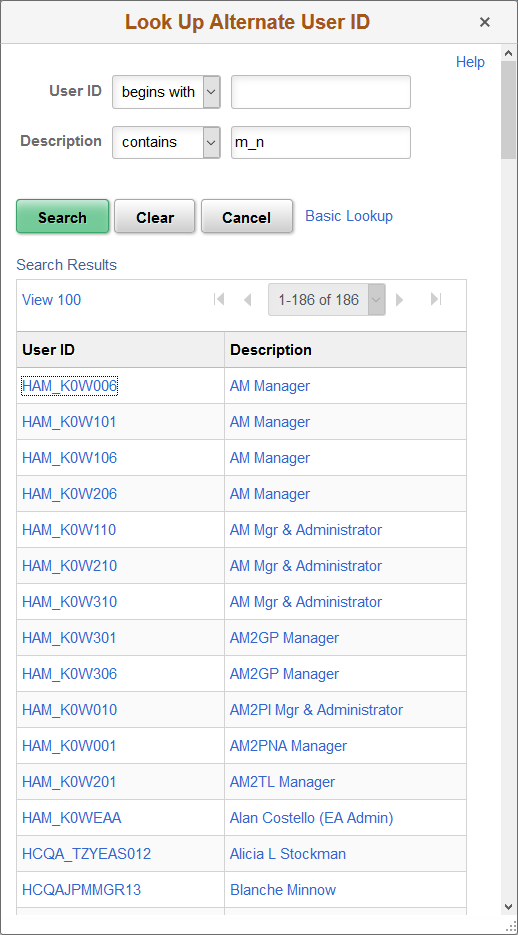This screenshot has height=935, width=518.
Task: Open the User ID operator dropdown
Action: tap(166, 92)
